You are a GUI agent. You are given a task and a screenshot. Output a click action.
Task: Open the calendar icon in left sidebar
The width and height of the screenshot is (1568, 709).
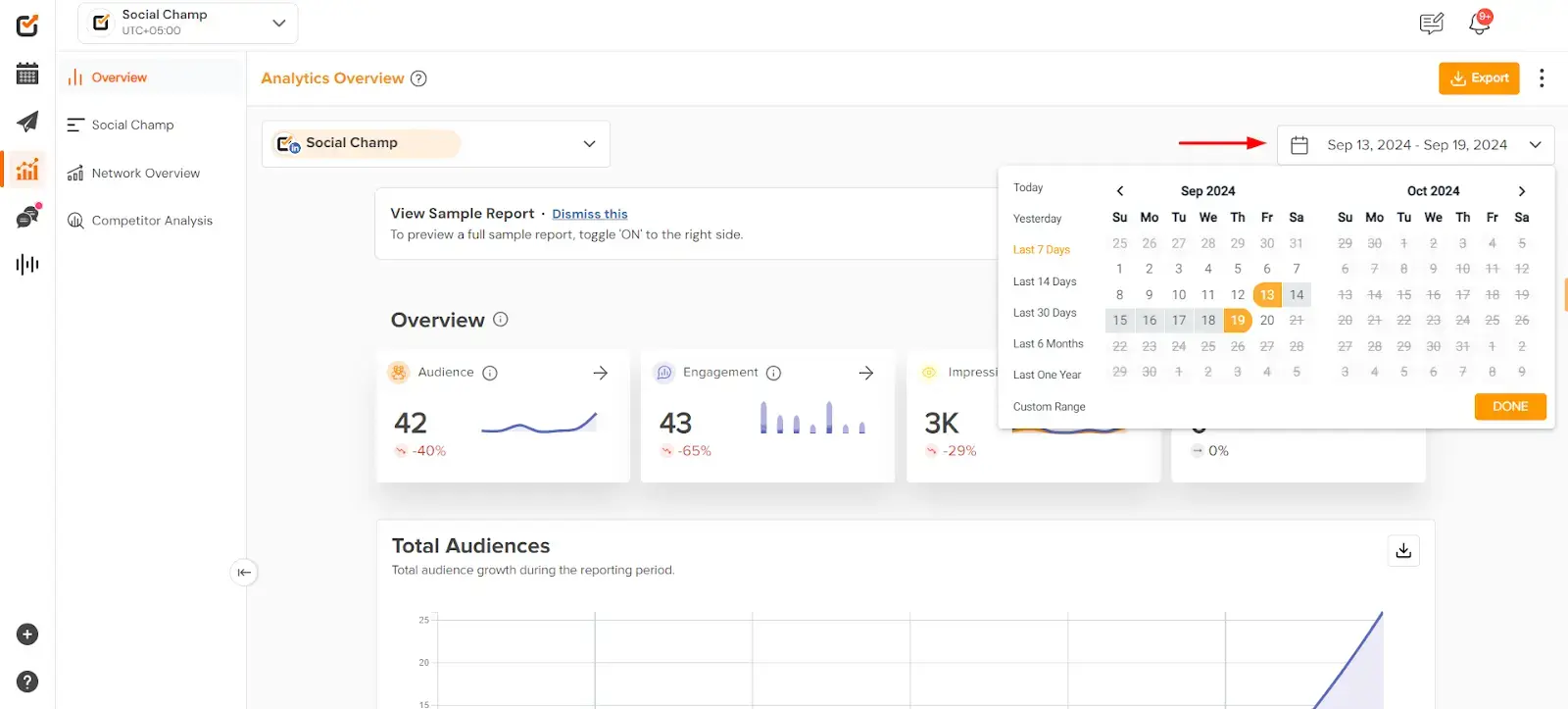[27, 74]
